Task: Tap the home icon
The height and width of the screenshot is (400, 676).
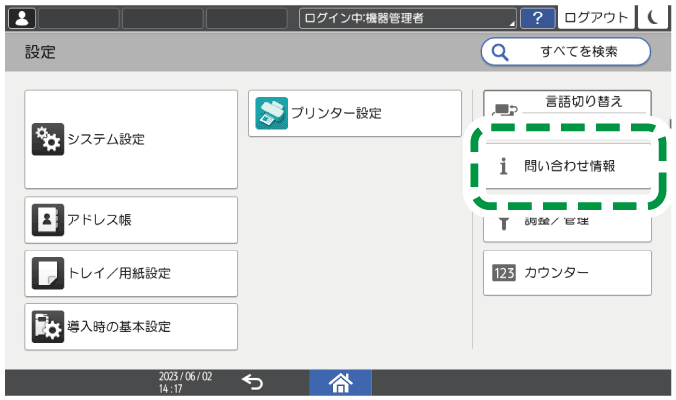Action: click(x=341, y=383)
